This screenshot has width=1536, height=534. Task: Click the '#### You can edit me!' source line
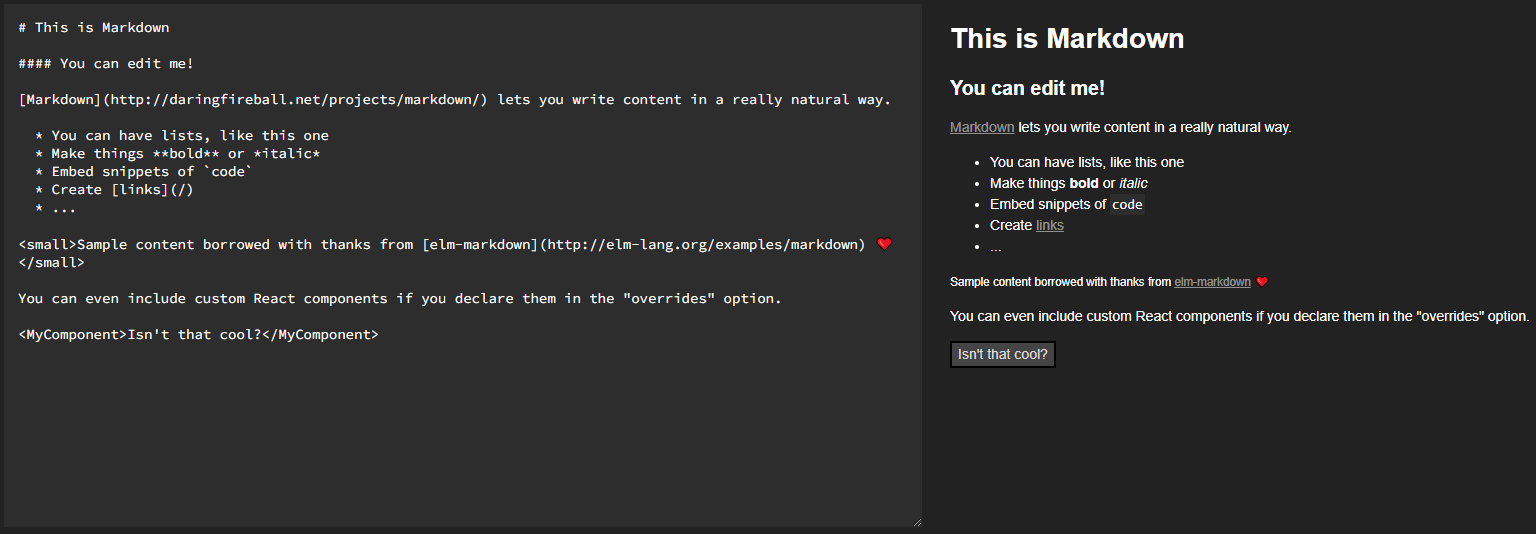(x=106, y=63)
